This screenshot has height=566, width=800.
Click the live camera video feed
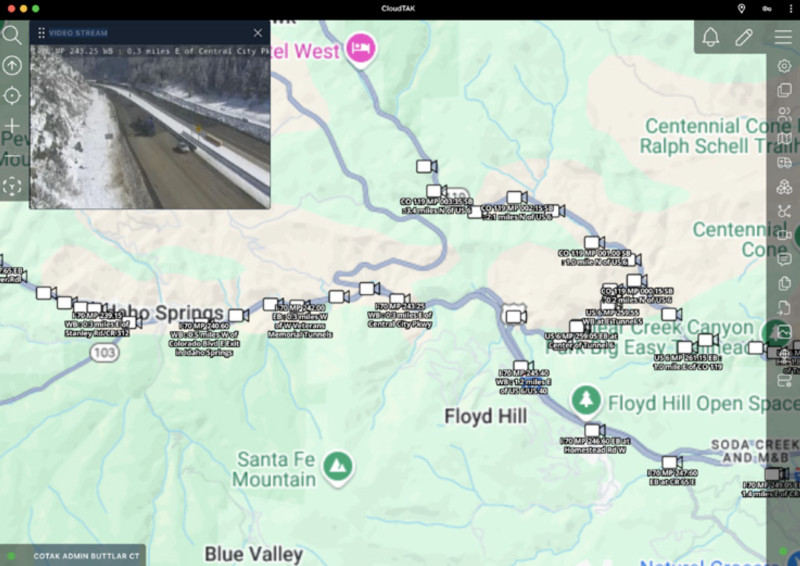(150, 127)
